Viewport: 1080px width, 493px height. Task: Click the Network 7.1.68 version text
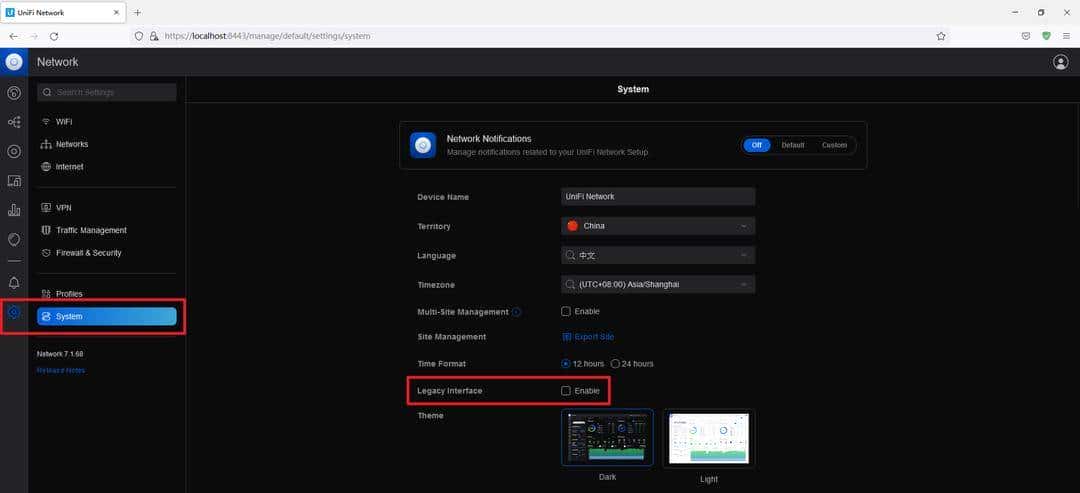[60, 354]
